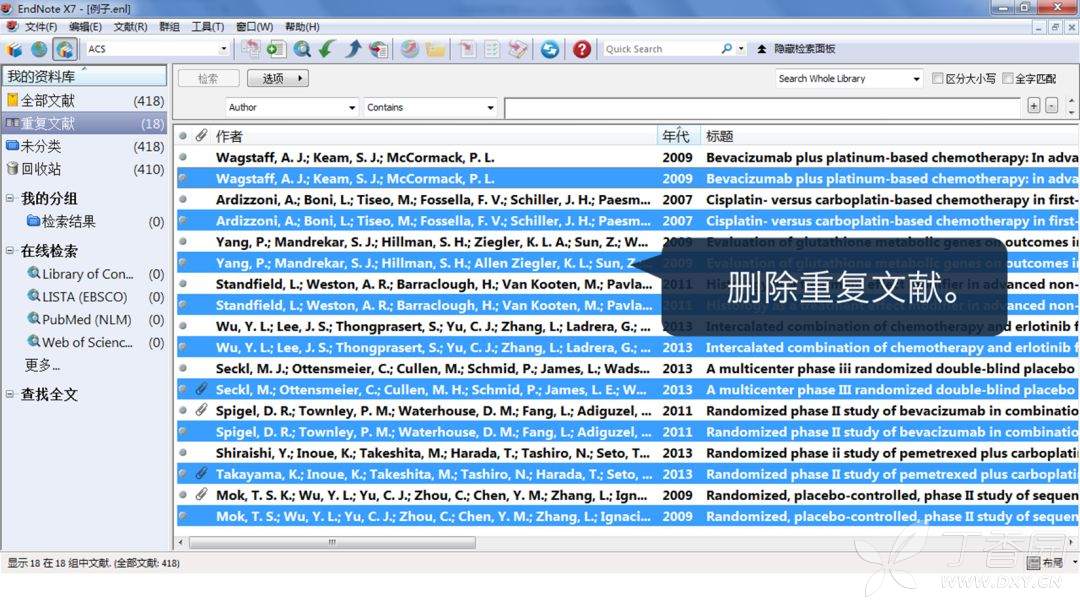This screenshot has width=1080, height=608.
Task: Click Copy to Local Library toolbar icon
Action: coord(250,49)
